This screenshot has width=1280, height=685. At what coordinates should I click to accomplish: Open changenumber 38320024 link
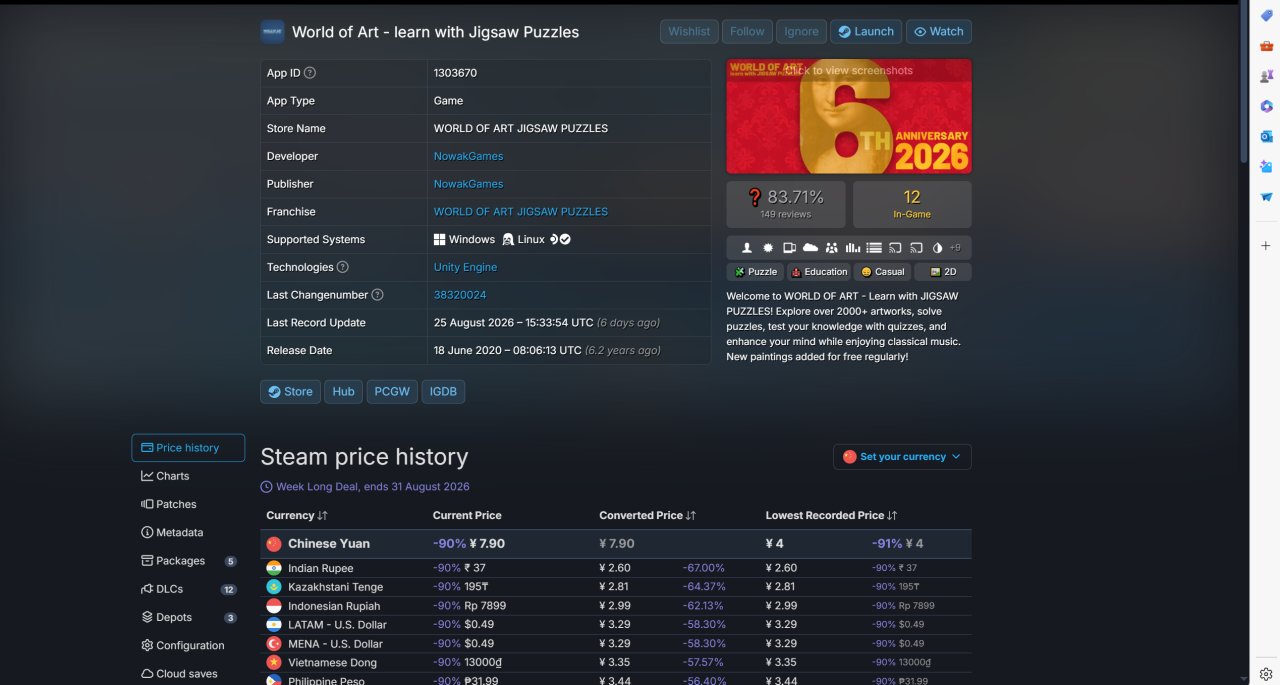tap(460, 295)
